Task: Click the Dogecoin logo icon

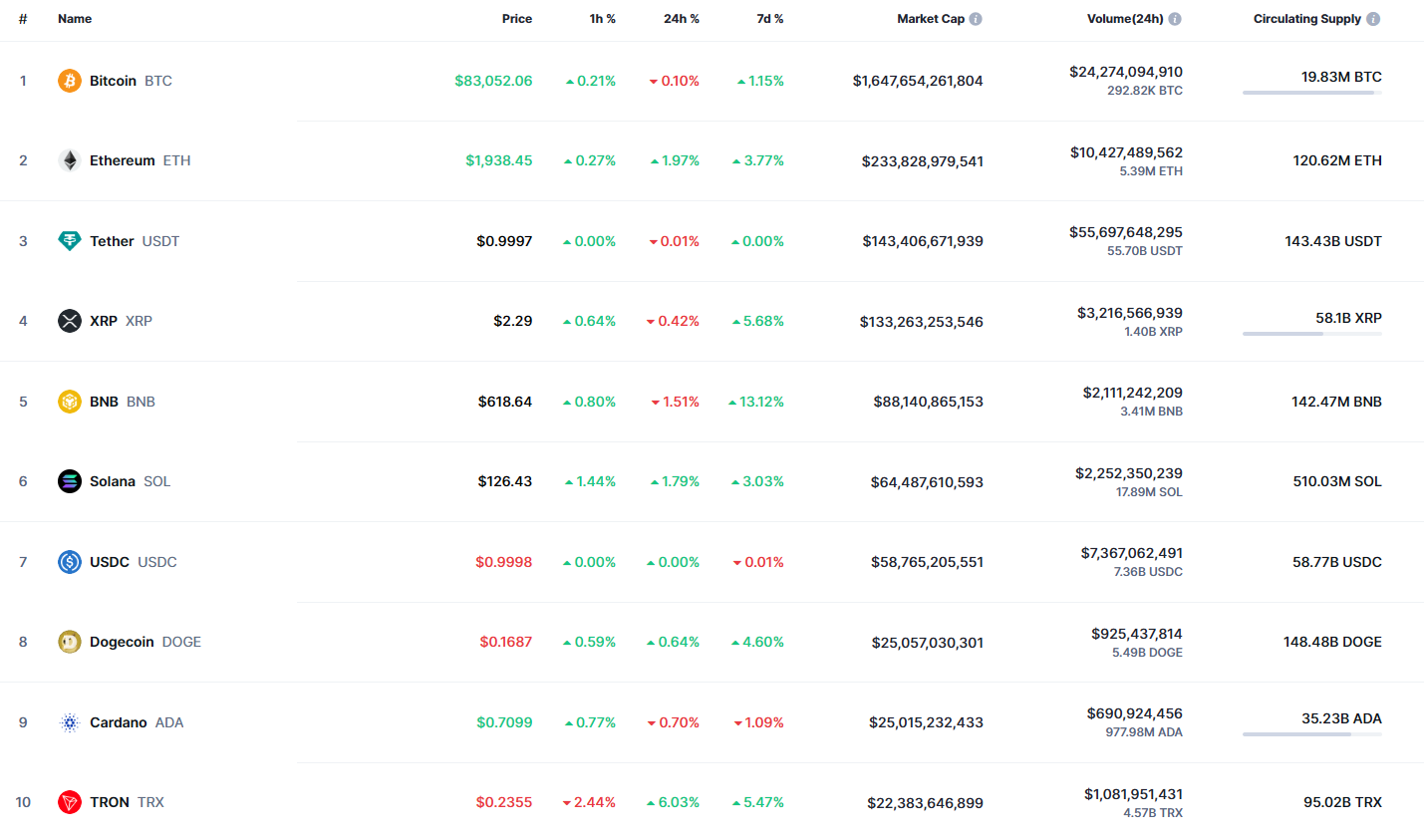Action: click(69, 642)
